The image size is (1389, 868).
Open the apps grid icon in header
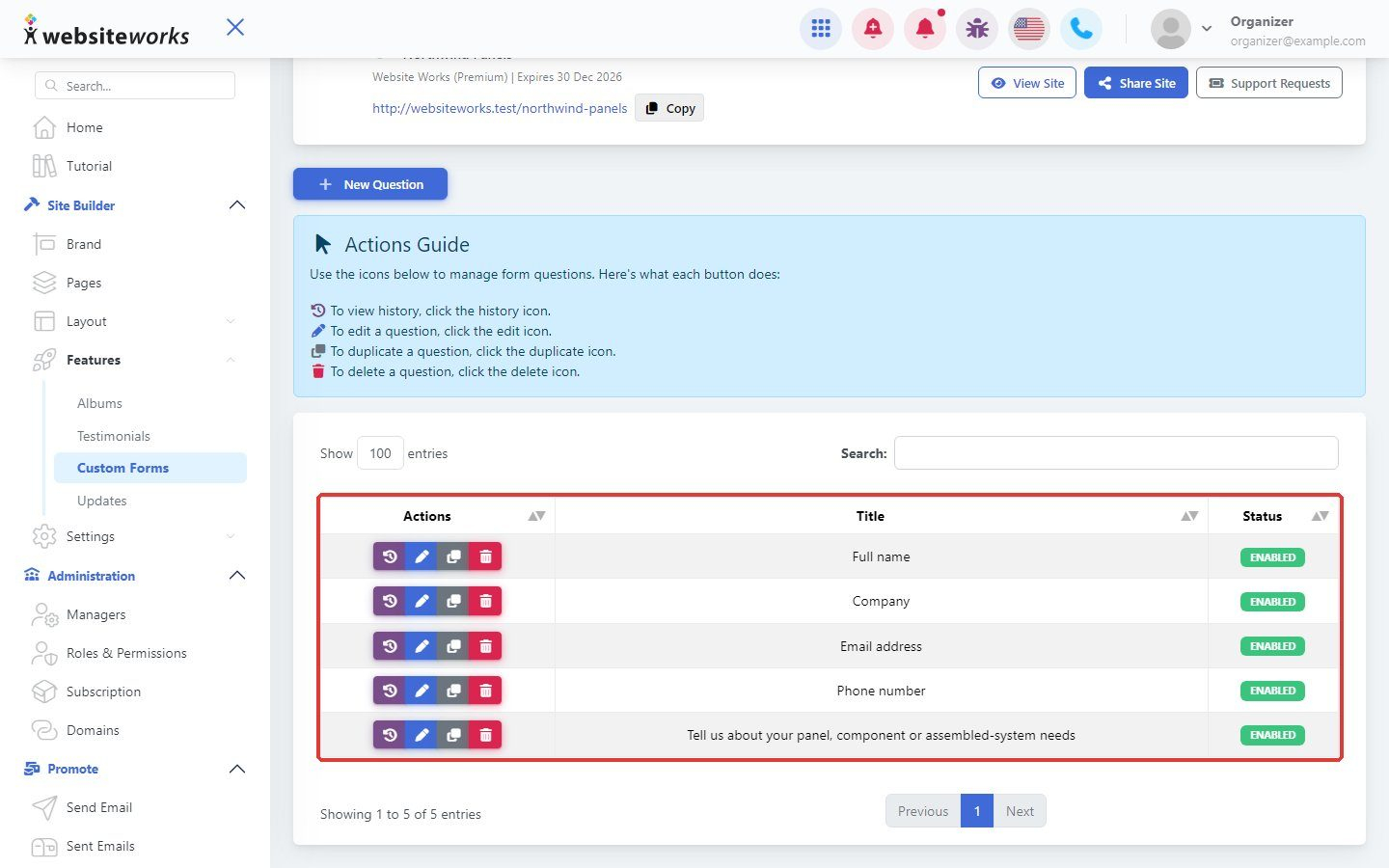click(821, 29)
